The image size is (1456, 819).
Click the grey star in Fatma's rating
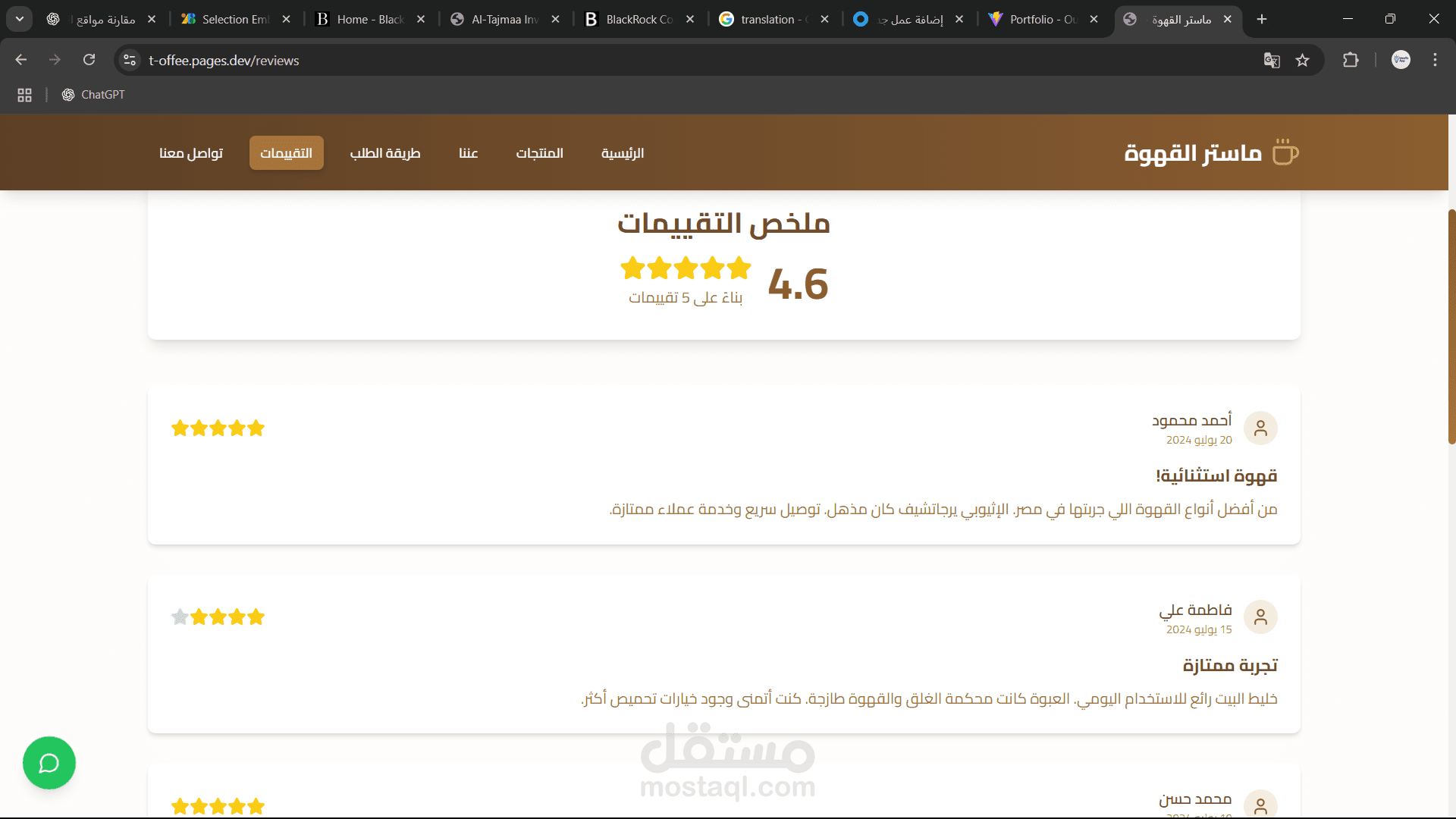point(180,617)
